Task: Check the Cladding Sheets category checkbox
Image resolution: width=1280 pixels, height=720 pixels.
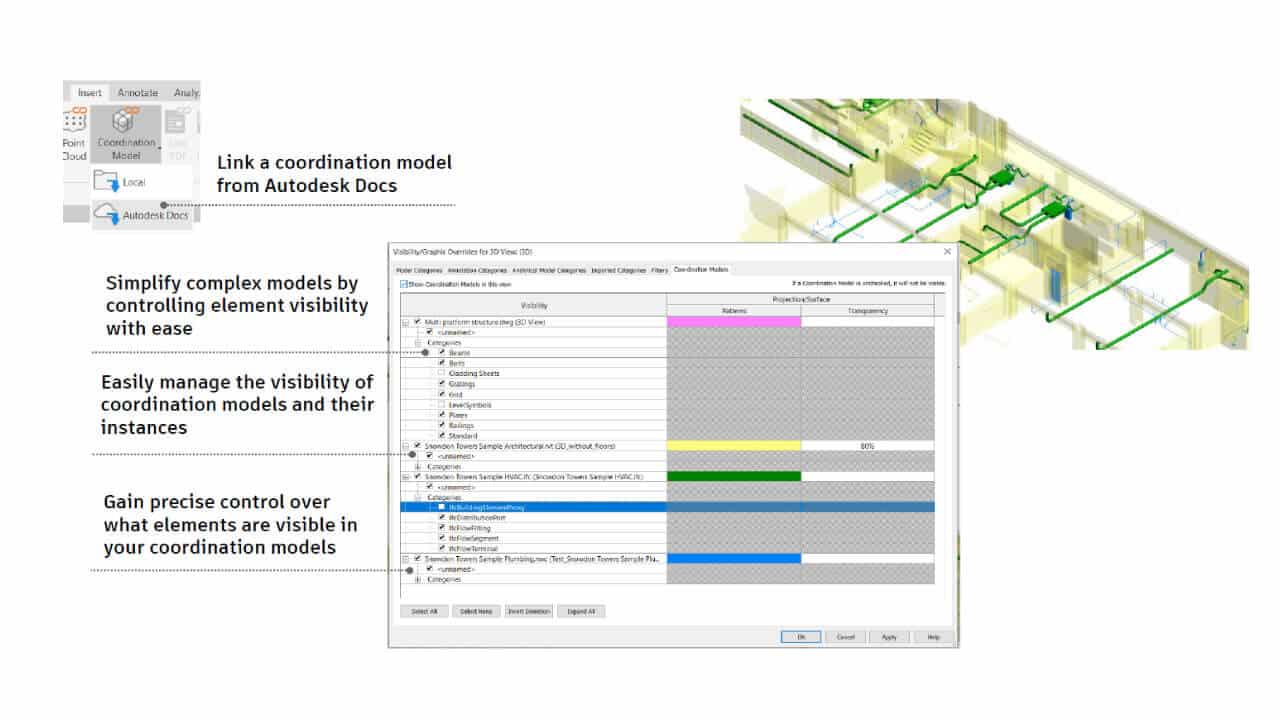Action: tap(441, 373)
